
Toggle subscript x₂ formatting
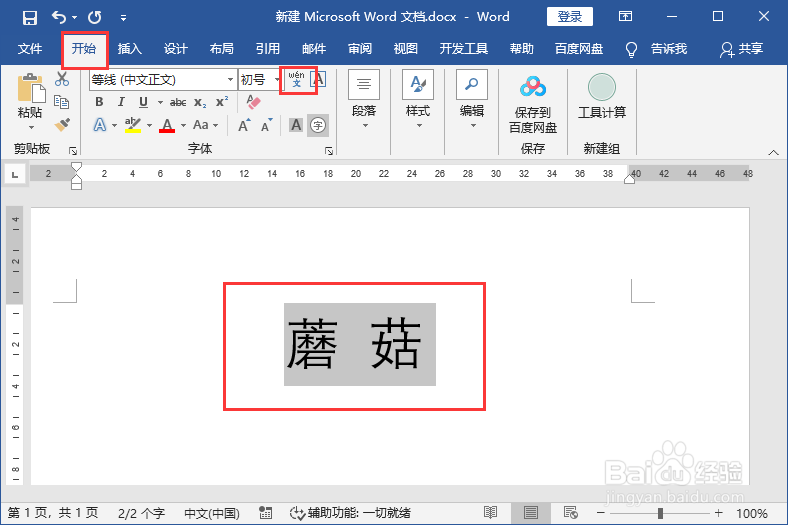click(x=200, y=103)
